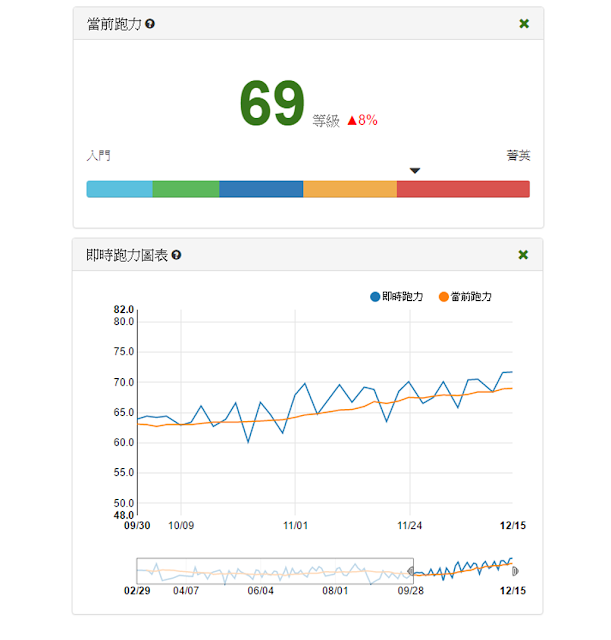Screen dimensions: 611x640
Task: Click the 04/07 date in overview timeline
Action: tap(186, 591)
